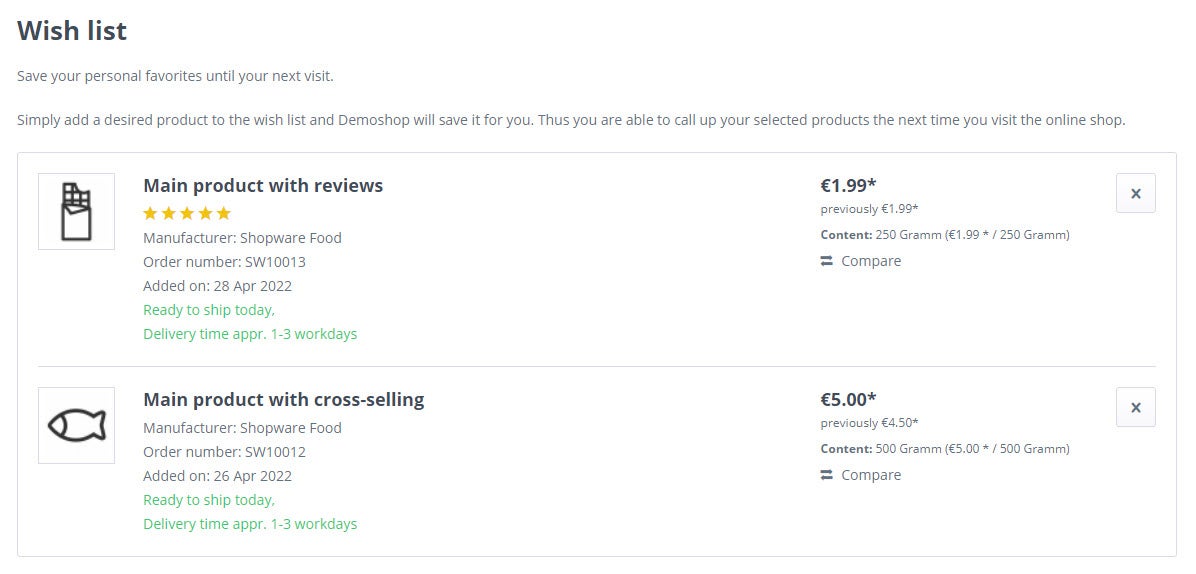1196x574 pixels.
Task: Click the 'Added on: 28 Apr 2022' text
Action: pos(217,286)
